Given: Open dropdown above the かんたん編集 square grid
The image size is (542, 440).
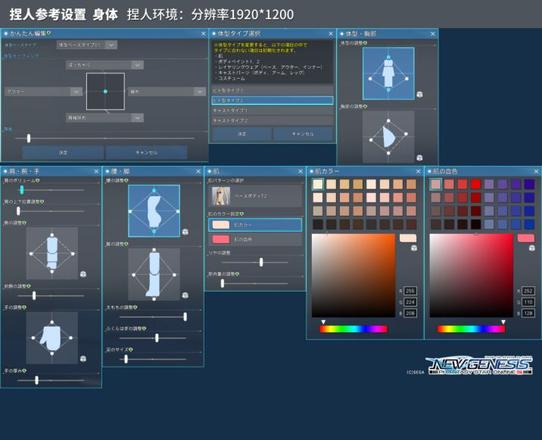Looking at the screenshot, I should tap(104, 65).
